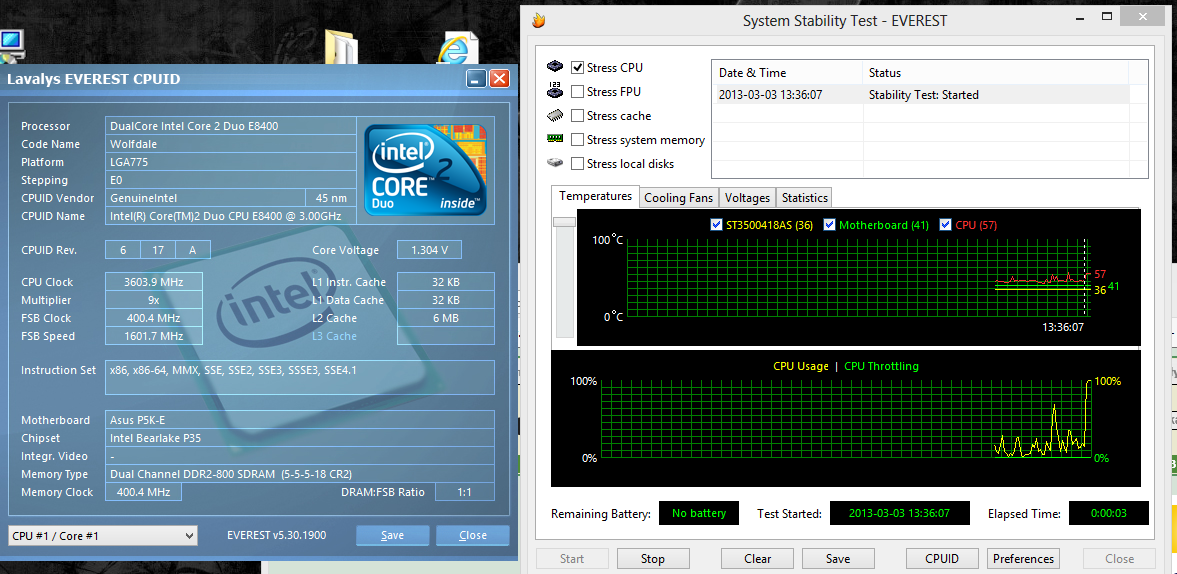Click the 3603.9 MHz CPU Clock value
Screen dimensions: 1177x574
pyautogui.click(x=154, y=282)
